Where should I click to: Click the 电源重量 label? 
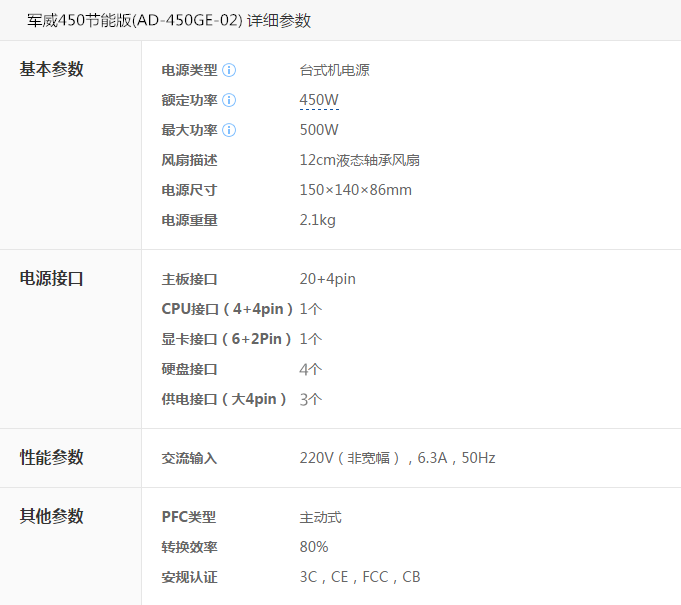pyautogui.click(x=189, y=220)
